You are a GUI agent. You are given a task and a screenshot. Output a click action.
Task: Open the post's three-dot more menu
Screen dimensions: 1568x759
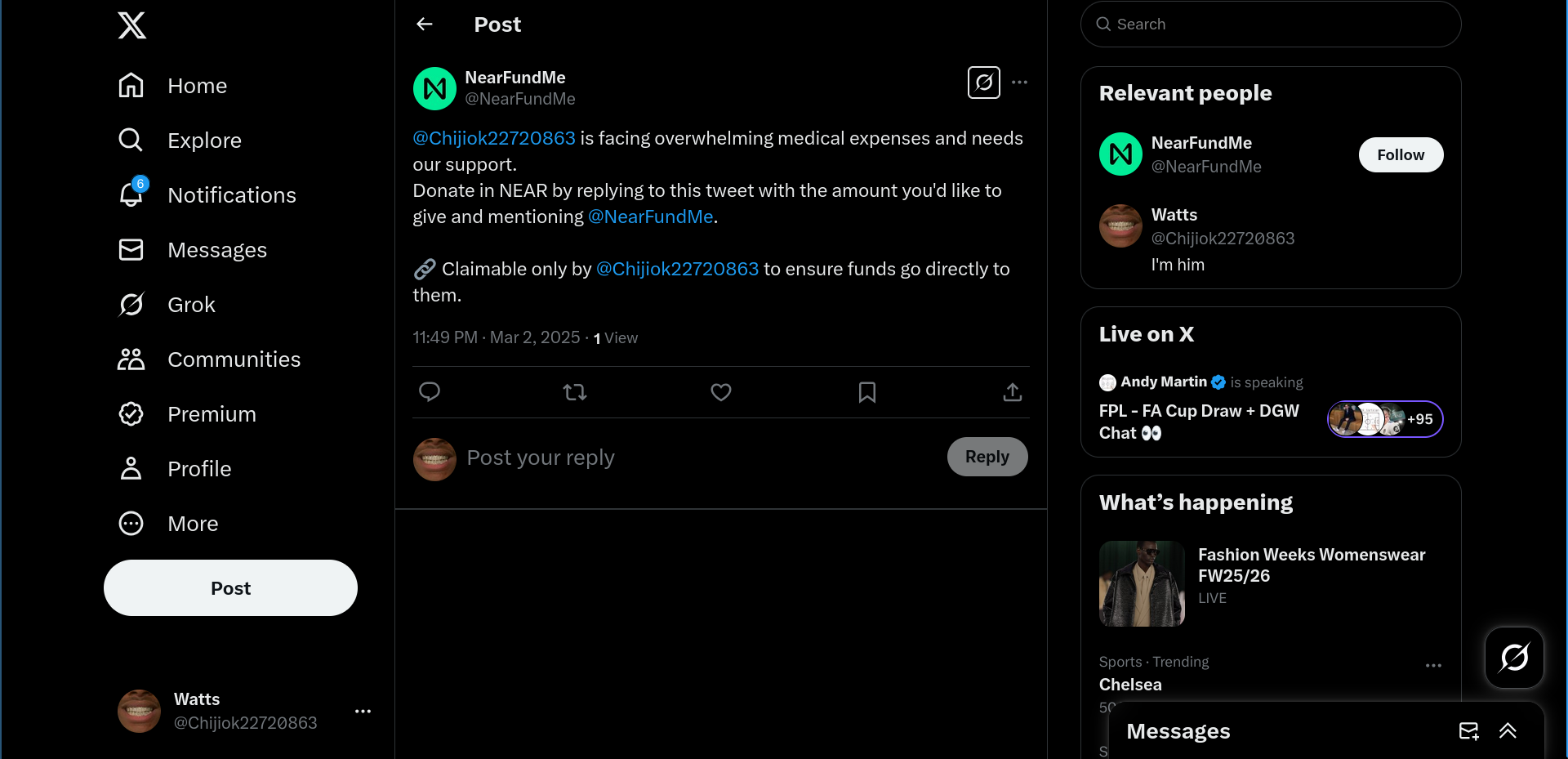tap(1019, 83)
